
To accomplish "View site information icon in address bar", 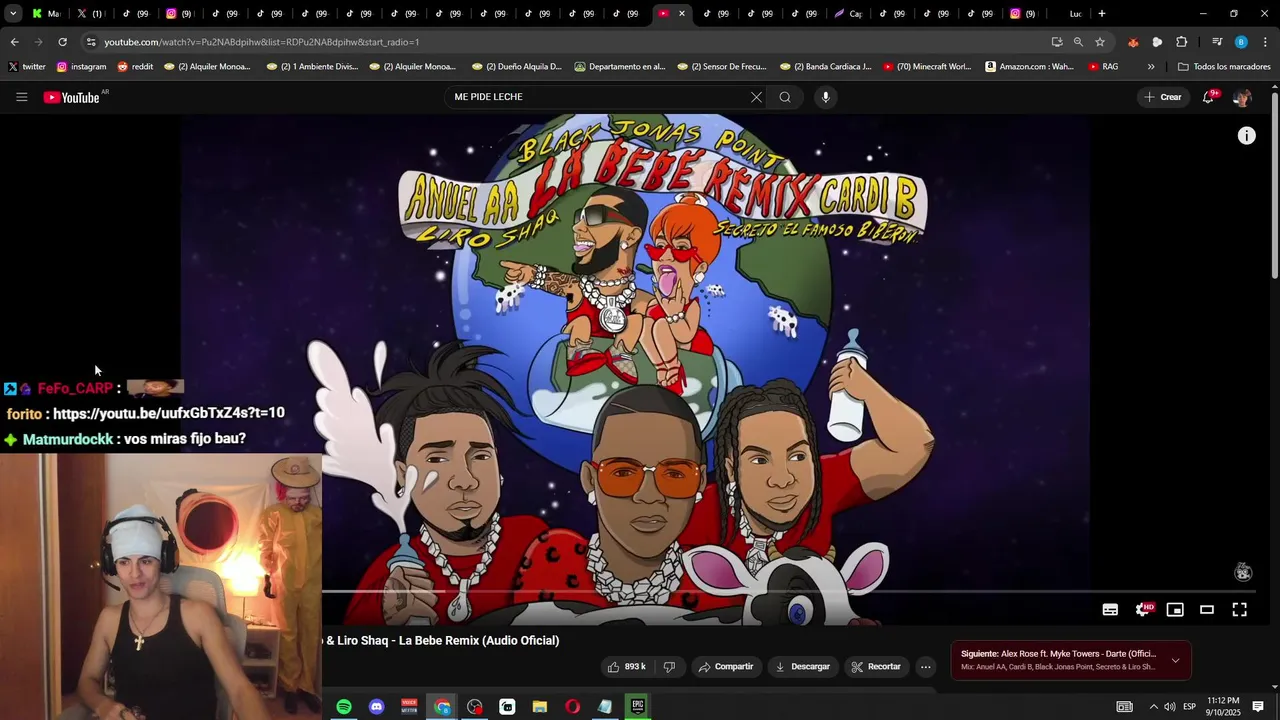I will 91,42.
